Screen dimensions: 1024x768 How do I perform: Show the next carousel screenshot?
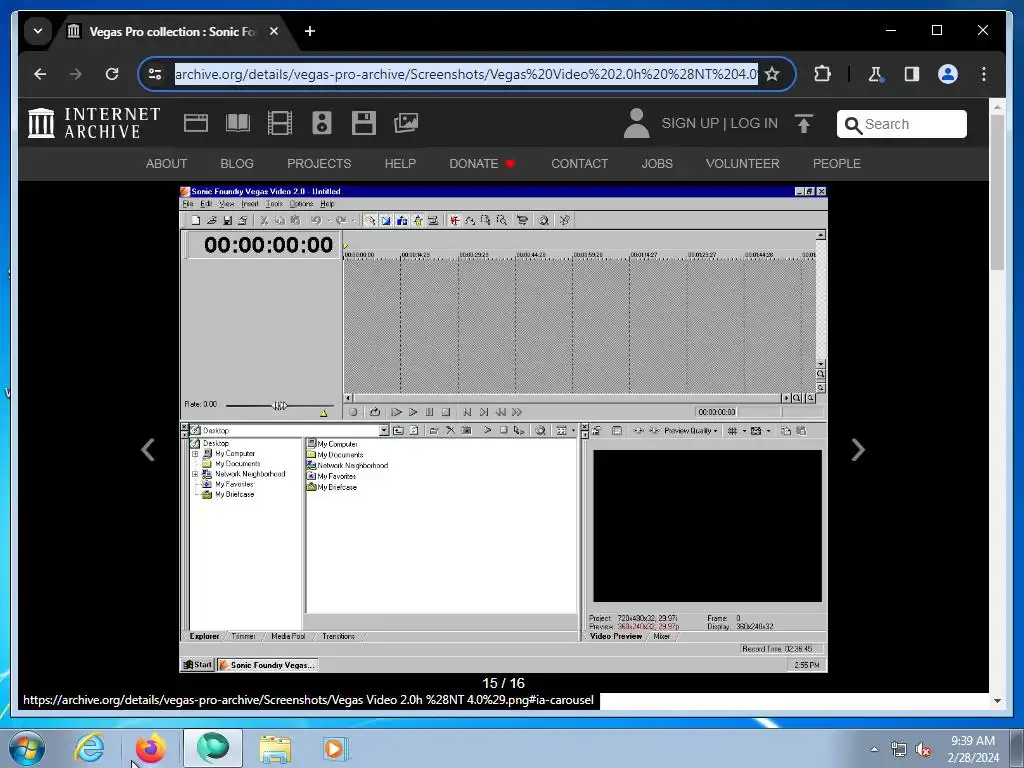858,449
